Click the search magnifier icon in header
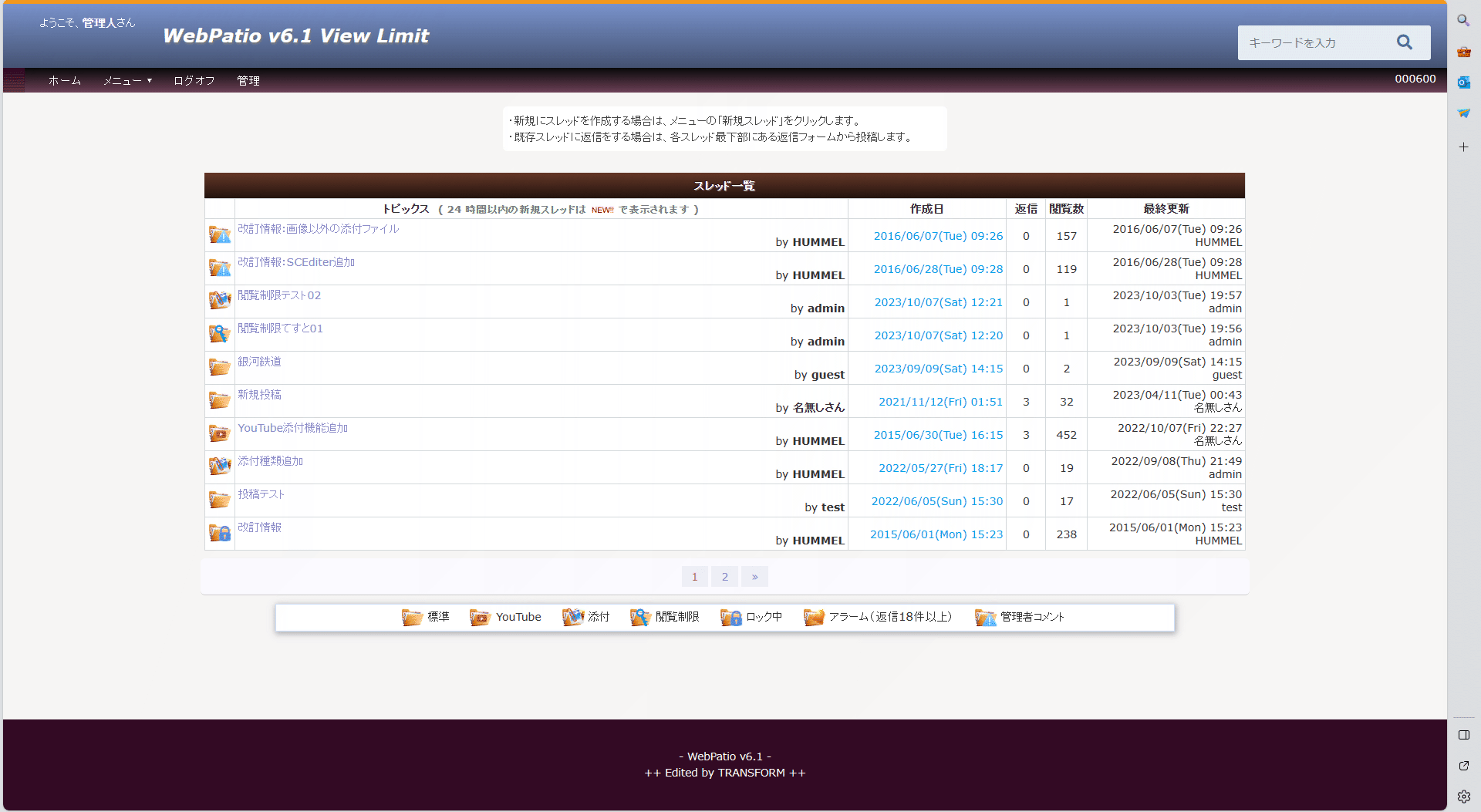The height and width of the screenshot is (812, 1481). (x=1404, y=42)
